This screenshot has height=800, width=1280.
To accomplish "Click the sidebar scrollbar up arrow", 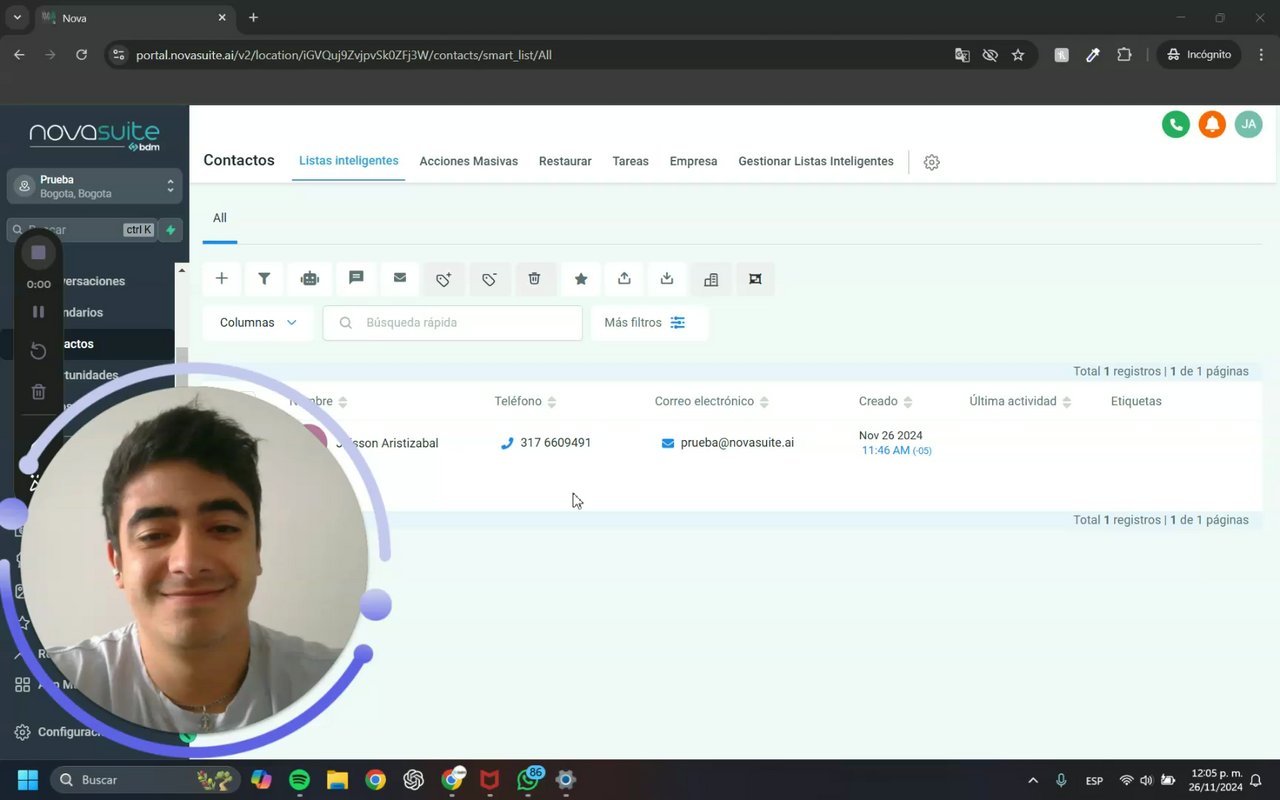I will click(x=181, y=270).
